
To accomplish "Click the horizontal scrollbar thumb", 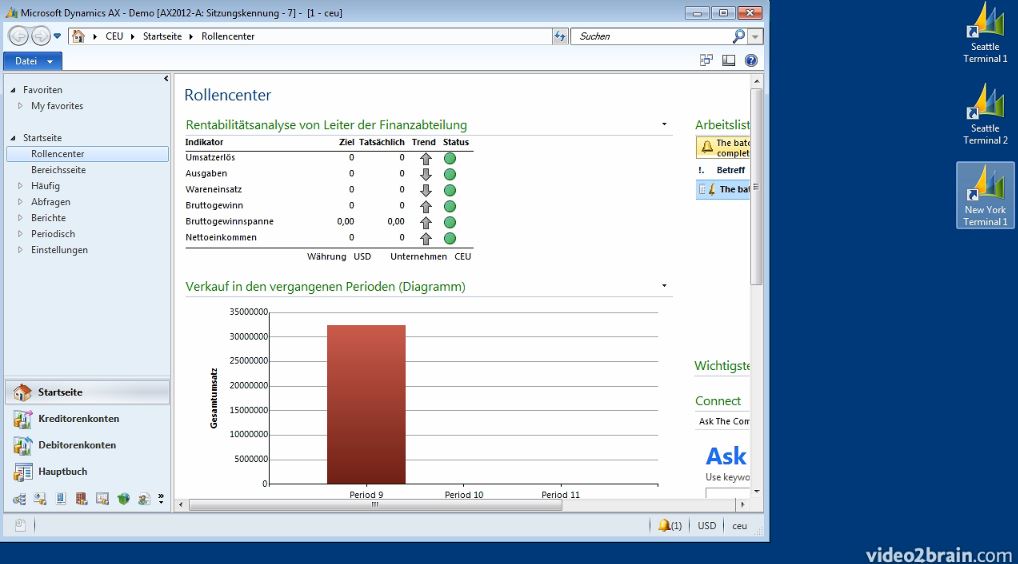I will point(375,505).
